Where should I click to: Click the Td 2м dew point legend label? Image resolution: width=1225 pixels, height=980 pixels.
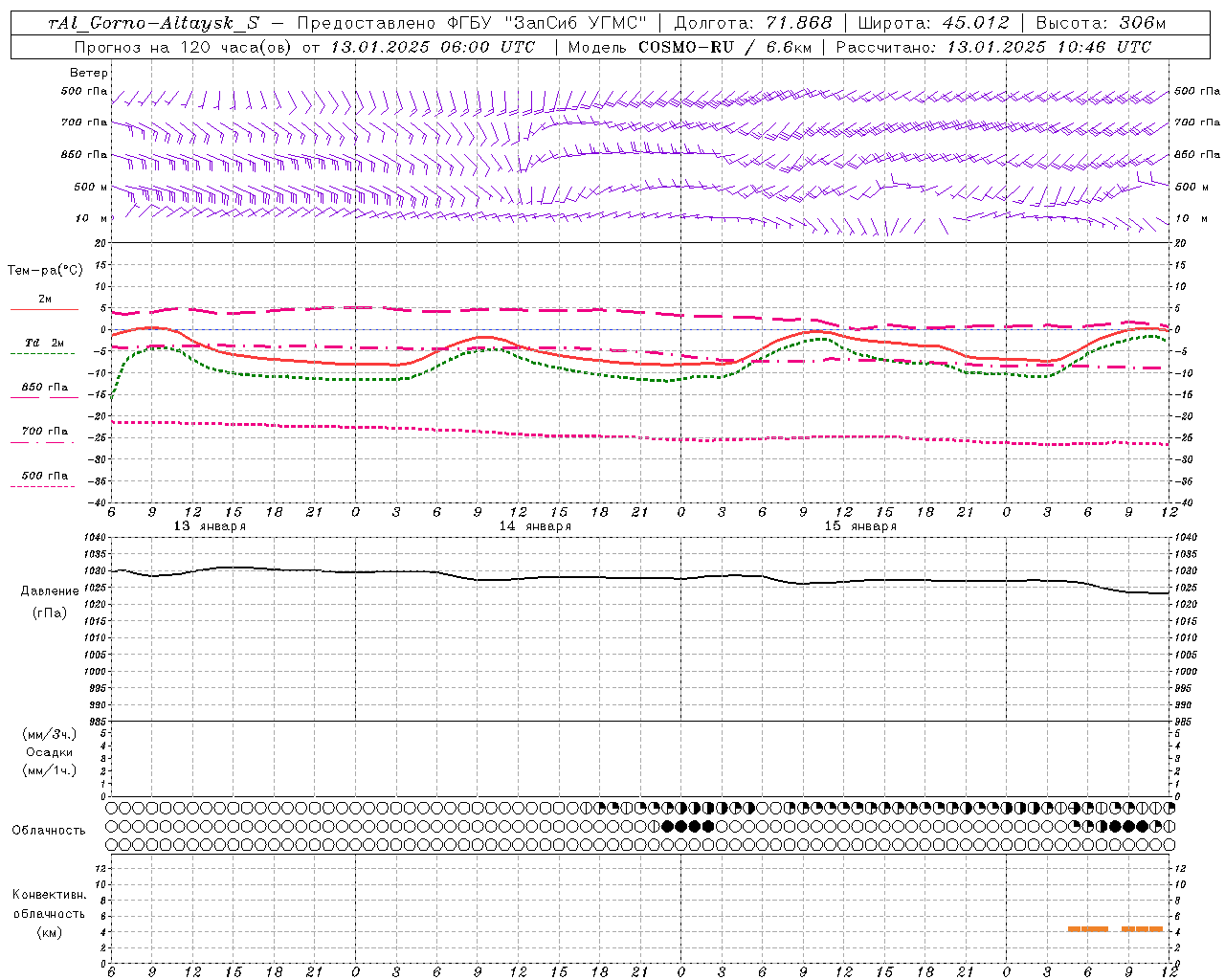point(45,343)
